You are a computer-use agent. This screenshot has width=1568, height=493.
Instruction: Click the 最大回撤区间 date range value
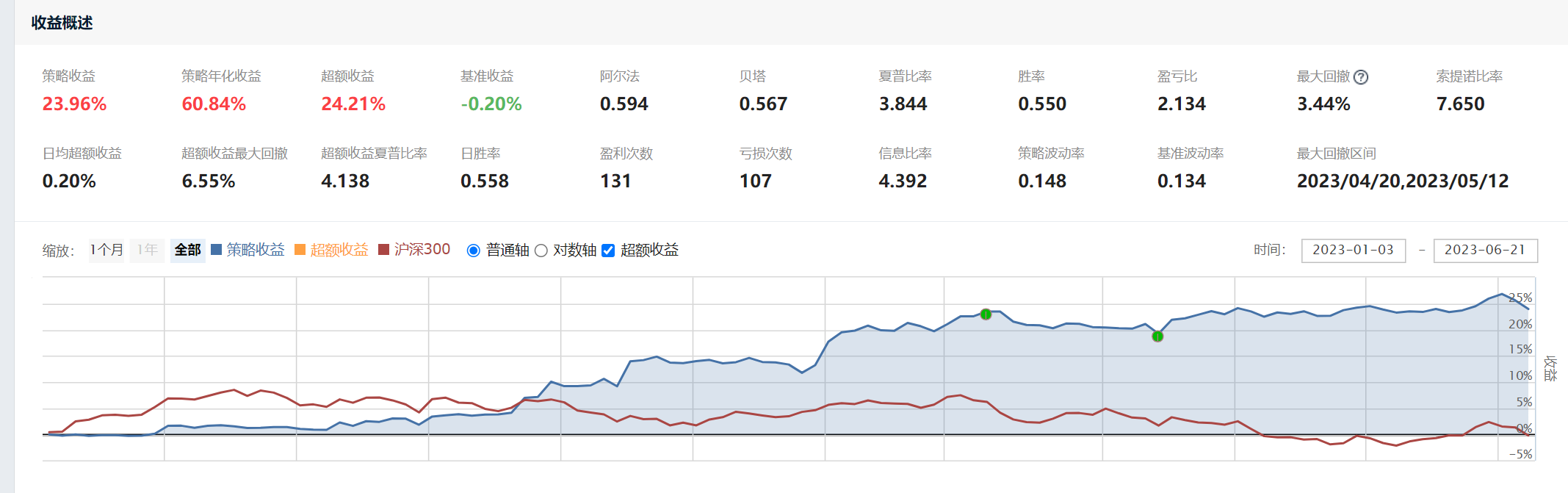[1402, 181]
